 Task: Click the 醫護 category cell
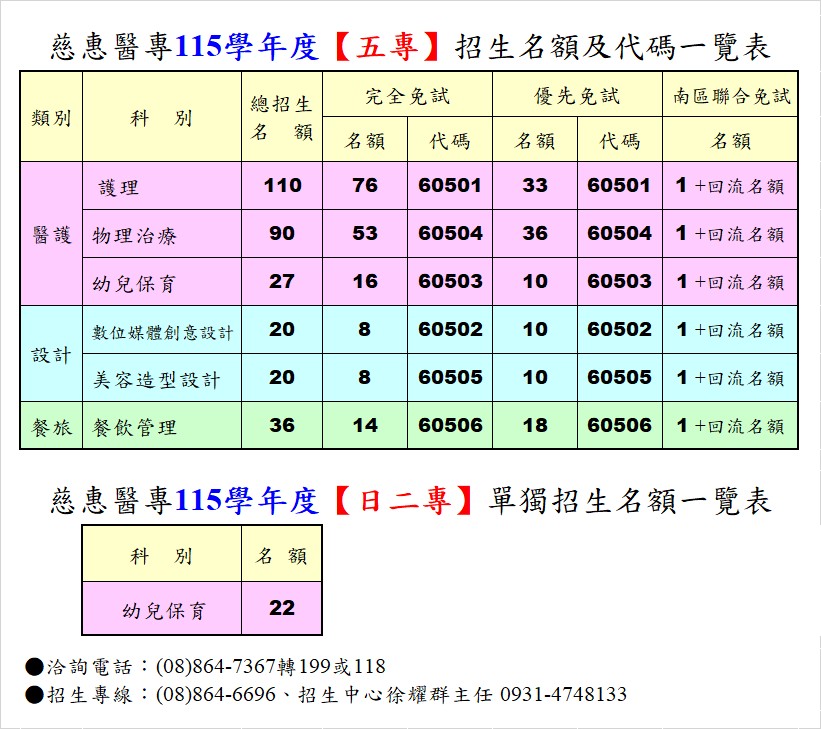pyautogui.click(x=51, y=234)
